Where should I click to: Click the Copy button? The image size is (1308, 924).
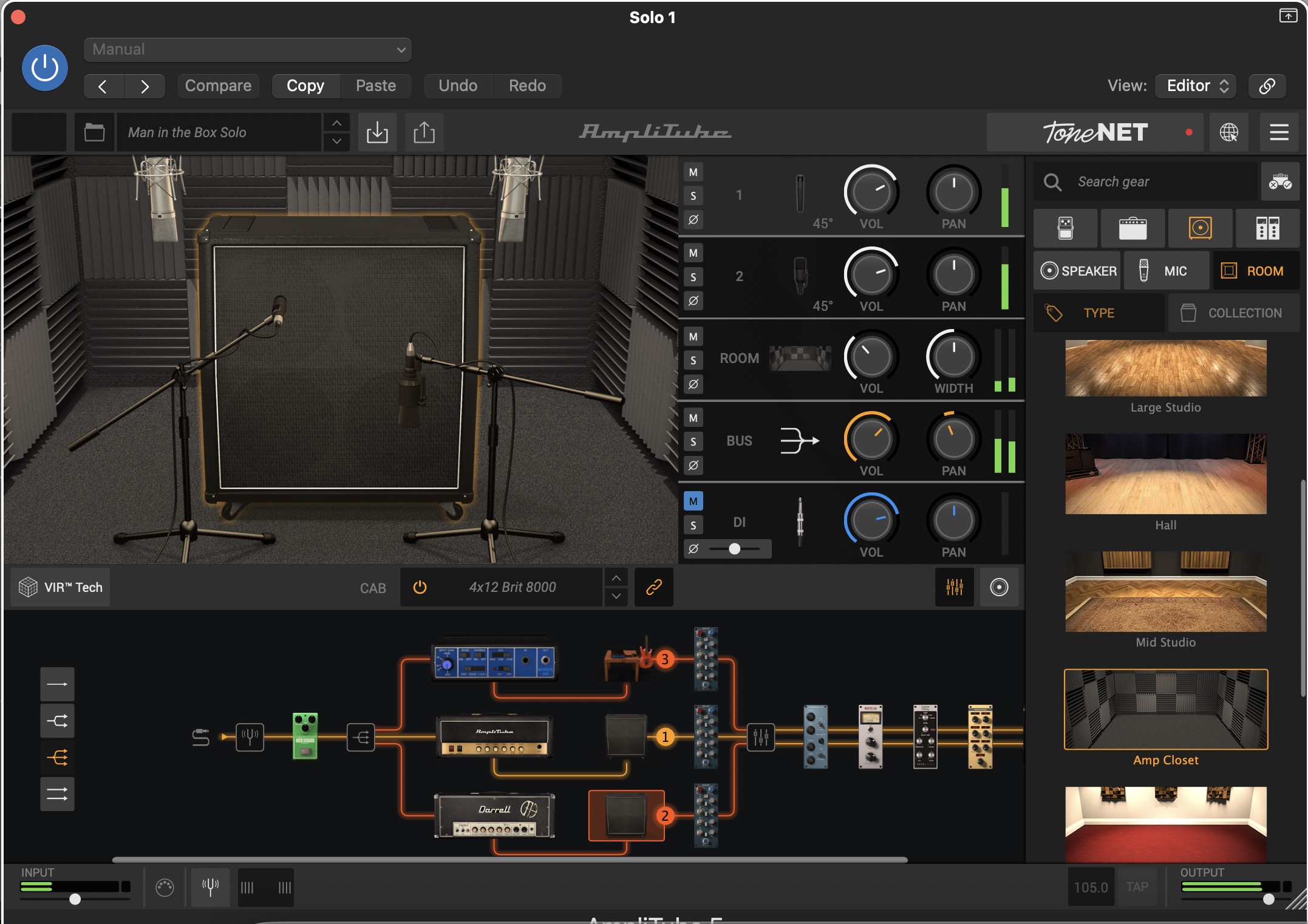pyautogui.click(x=305, y=86)
